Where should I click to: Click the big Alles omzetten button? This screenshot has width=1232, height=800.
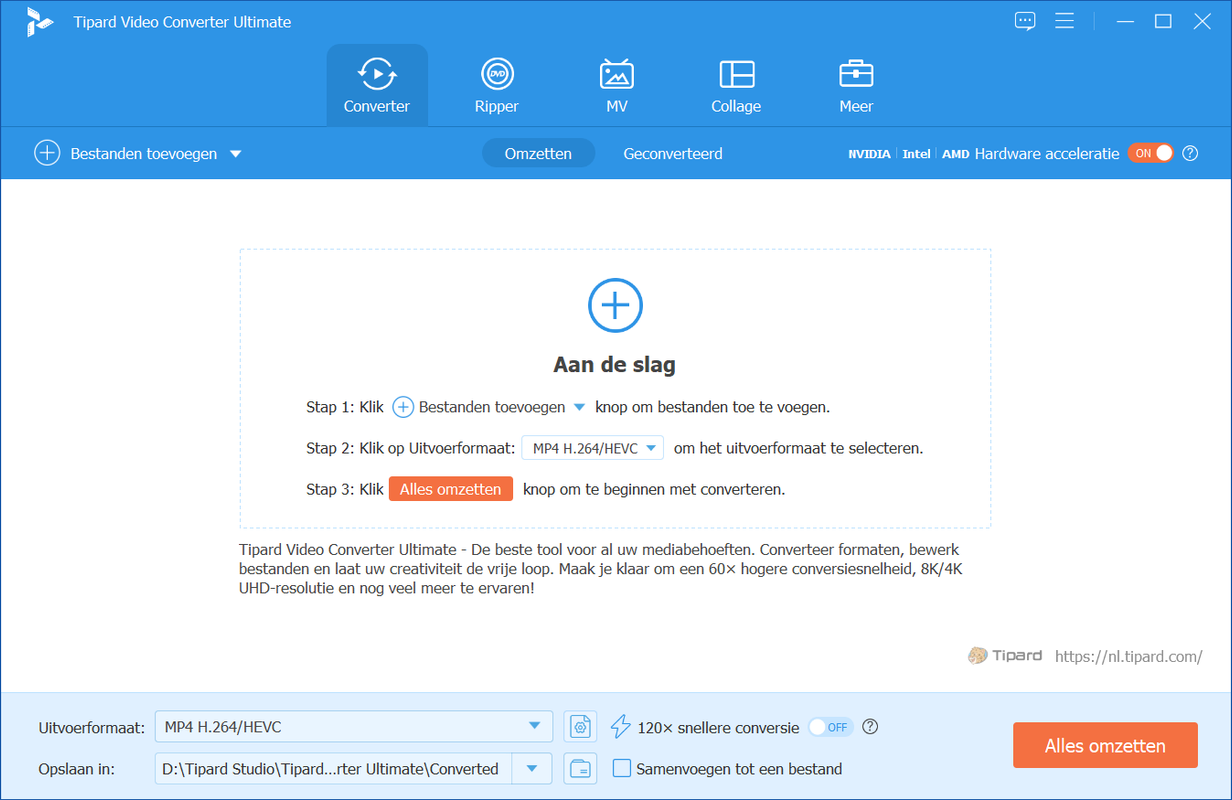(x=1105, y=746)
